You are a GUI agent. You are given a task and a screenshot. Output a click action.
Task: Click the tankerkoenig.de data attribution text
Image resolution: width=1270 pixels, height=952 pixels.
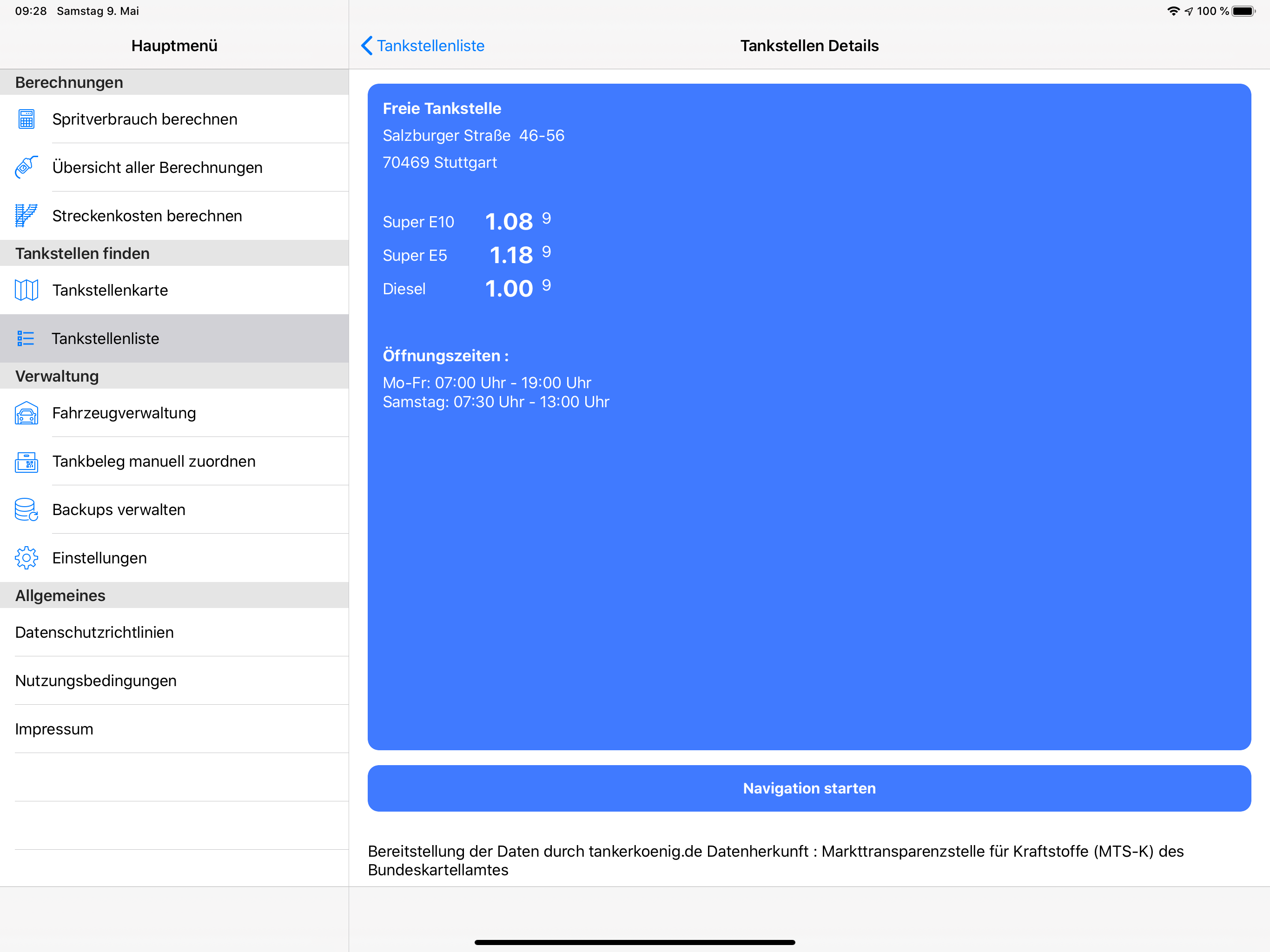tap(776, 861)
